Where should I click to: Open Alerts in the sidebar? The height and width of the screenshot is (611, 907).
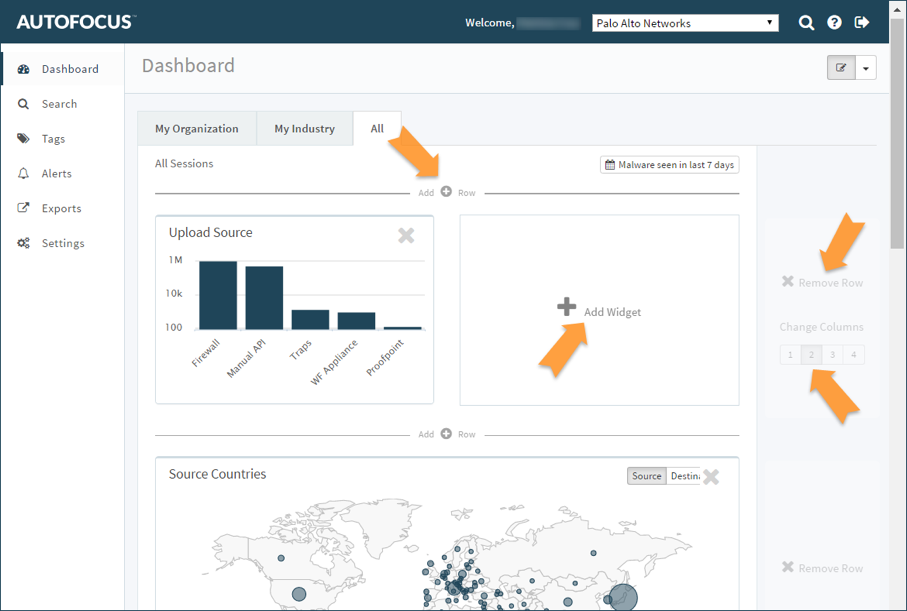coord(62,173)
